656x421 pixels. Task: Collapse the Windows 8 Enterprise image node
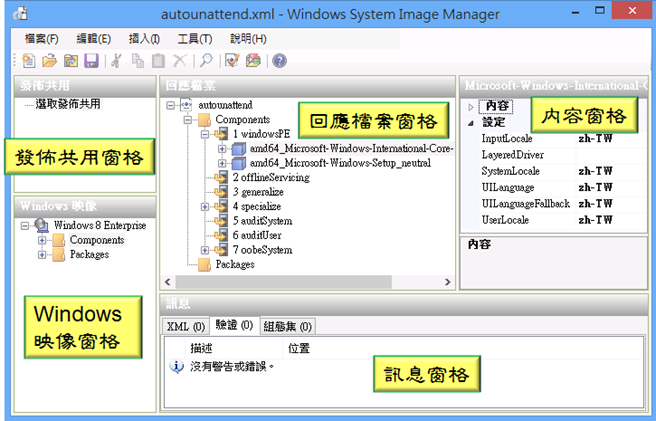(x=25, y=226)
